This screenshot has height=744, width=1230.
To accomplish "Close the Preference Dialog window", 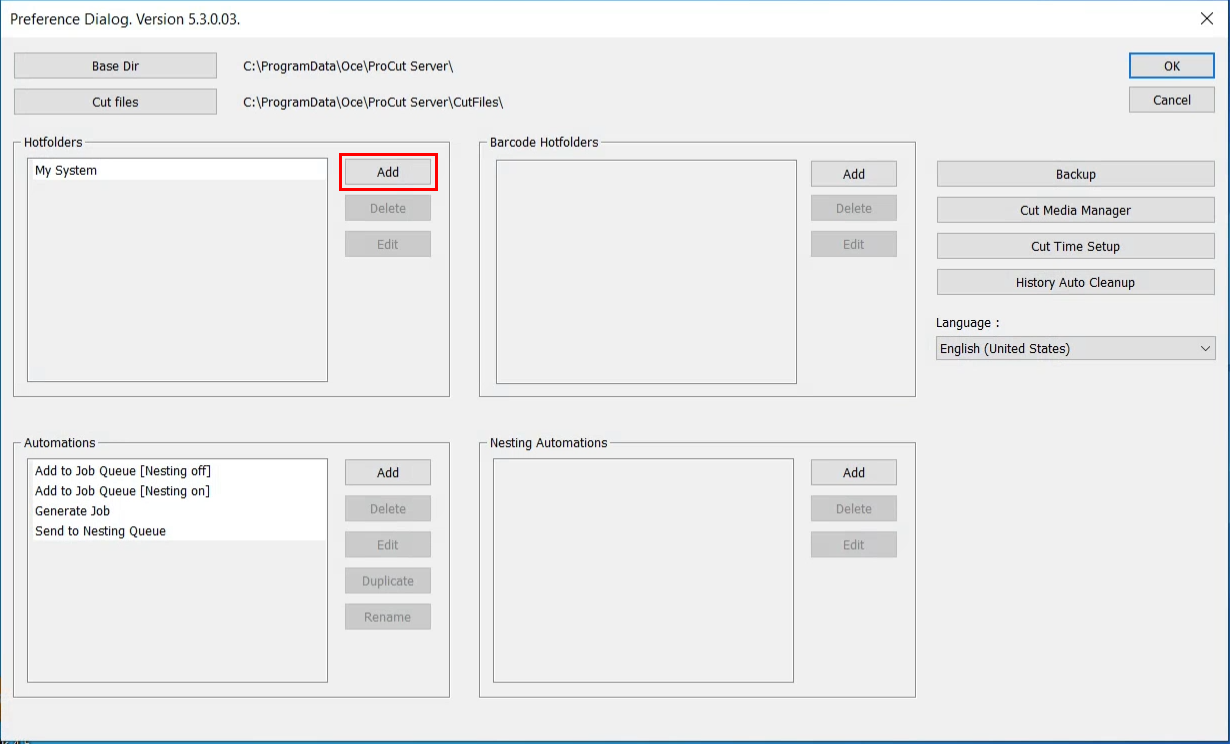I will (1206, 18).
